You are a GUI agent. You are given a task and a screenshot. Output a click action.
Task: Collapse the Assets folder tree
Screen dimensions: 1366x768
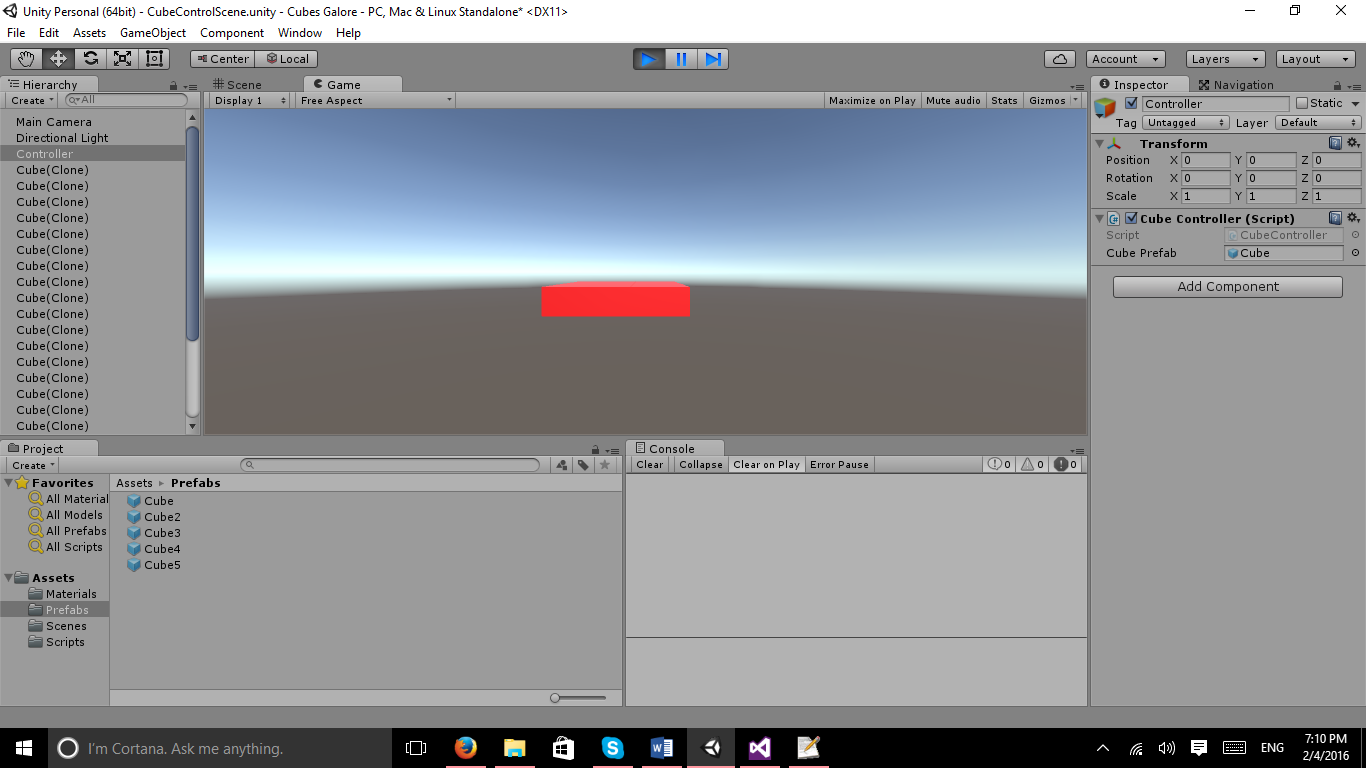(9, 578)
